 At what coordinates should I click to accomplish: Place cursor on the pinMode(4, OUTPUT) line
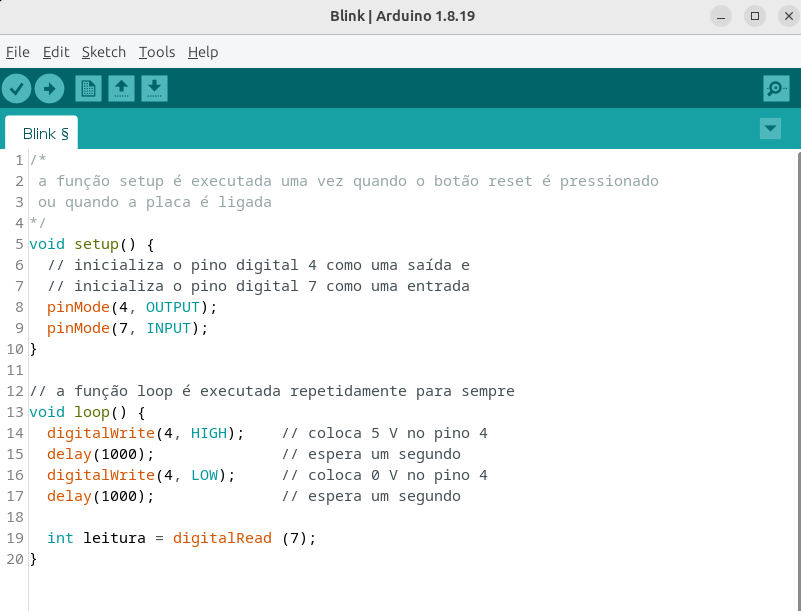131,307
